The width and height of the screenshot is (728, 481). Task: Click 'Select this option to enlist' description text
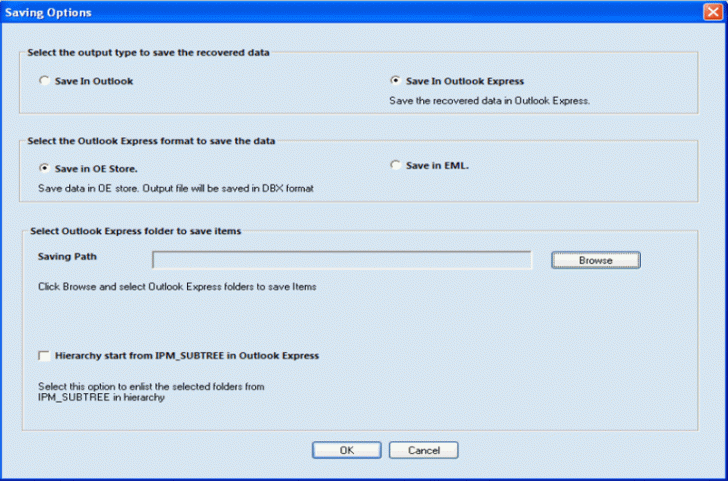click(151, 392)
